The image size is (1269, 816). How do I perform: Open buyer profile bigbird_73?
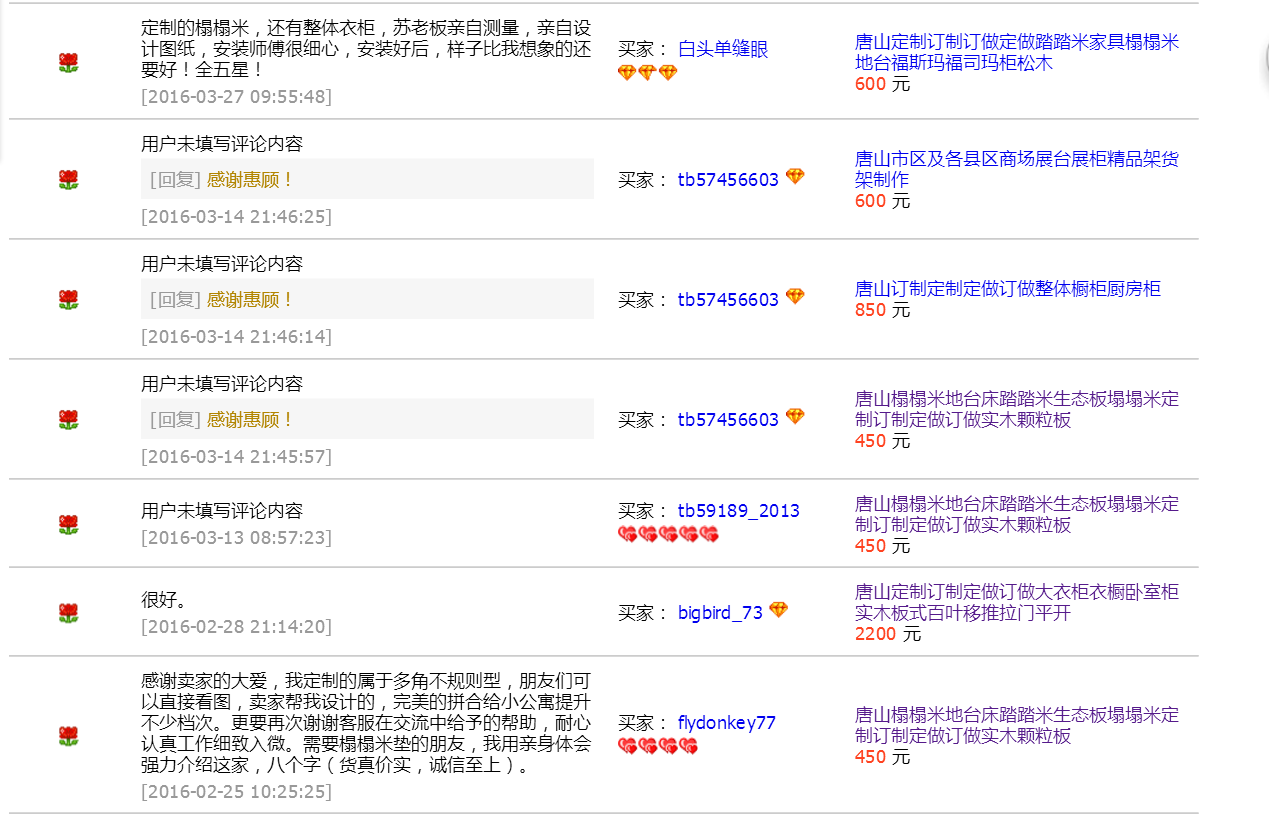coord(720,613)
